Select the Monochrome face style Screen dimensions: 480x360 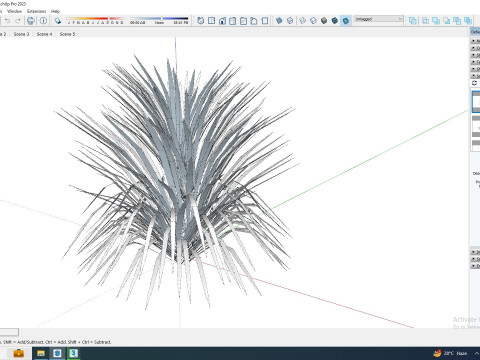(346, 21)
